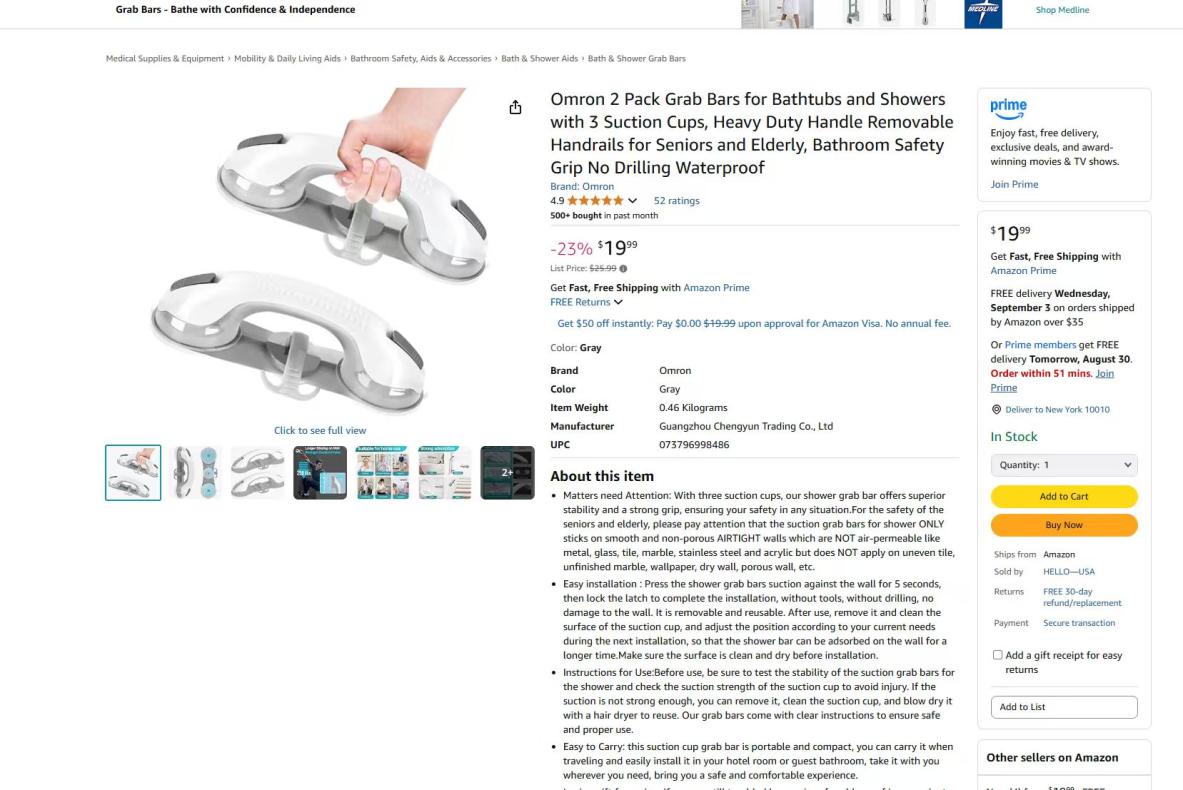
Task: Go to Mobility & Daily Living Aids breadcrumb
Action: [287, 58]
